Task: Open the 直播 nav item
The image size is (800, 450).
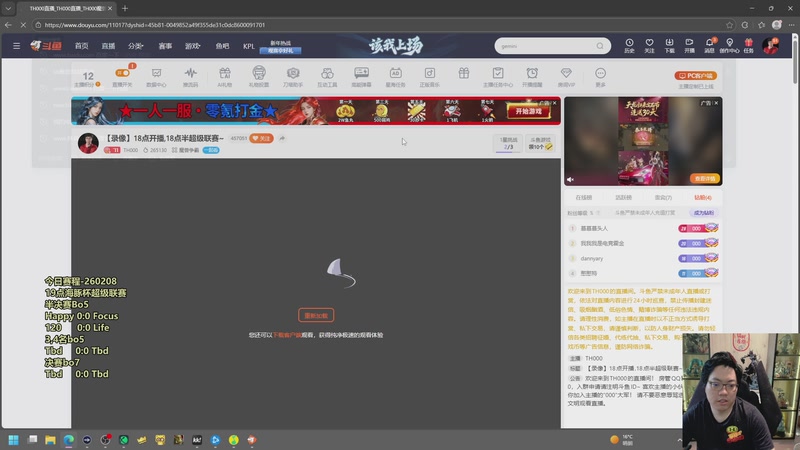Action: click(x=108, y=46)
